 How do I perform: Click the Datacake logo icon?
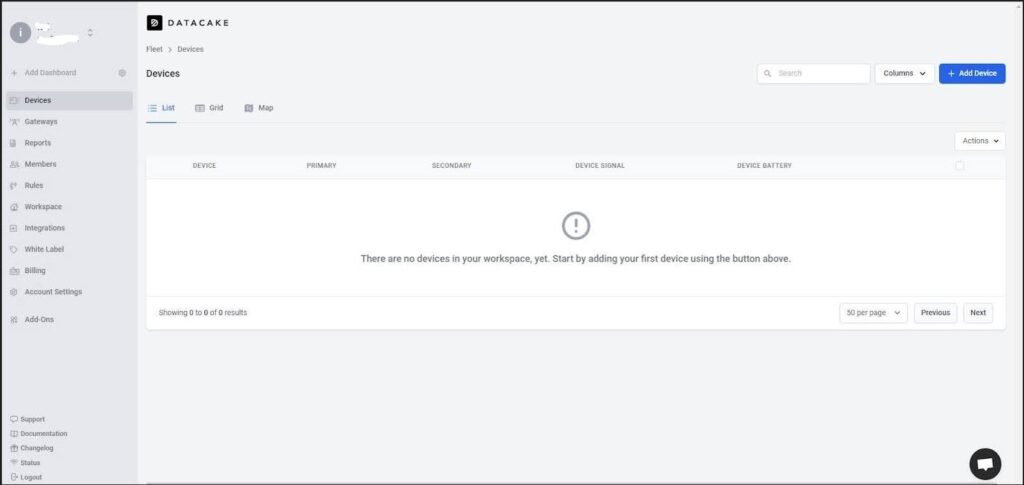click(154, 22)
